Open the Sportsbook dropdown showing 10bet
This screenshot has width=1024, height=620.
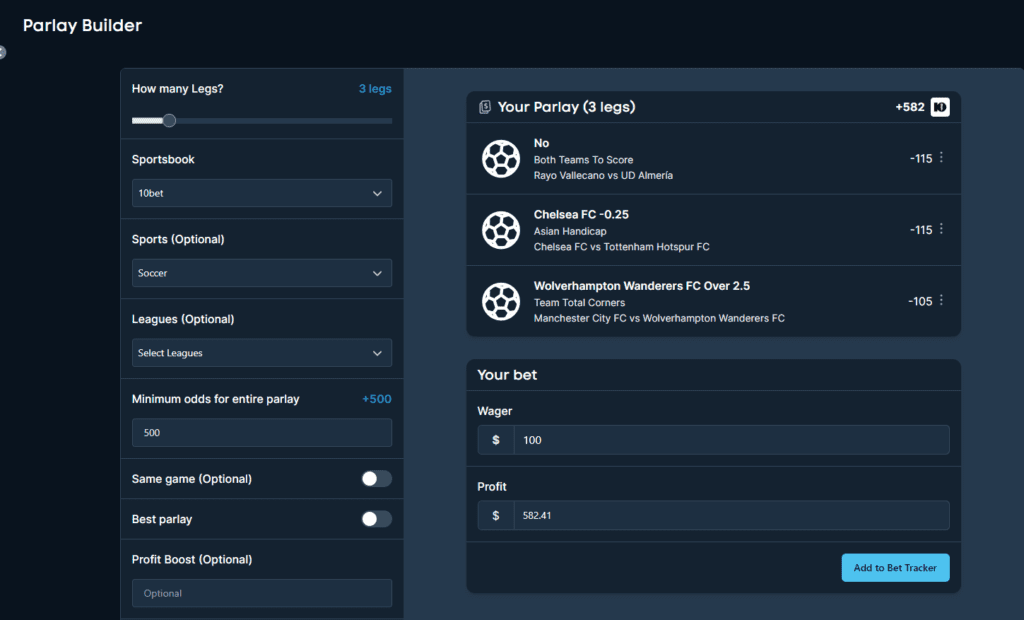click(262, 193)
